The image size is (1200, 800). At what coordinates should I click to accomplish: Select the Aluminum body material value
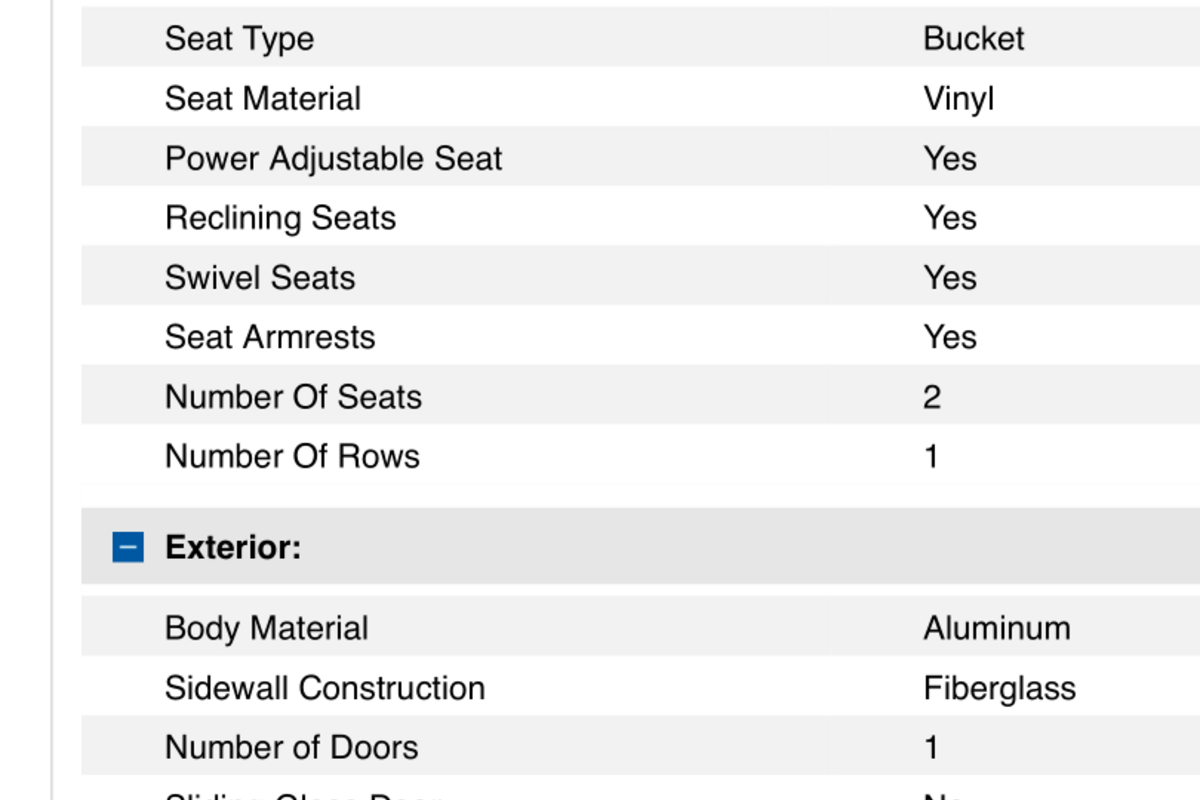pos(997,628)
